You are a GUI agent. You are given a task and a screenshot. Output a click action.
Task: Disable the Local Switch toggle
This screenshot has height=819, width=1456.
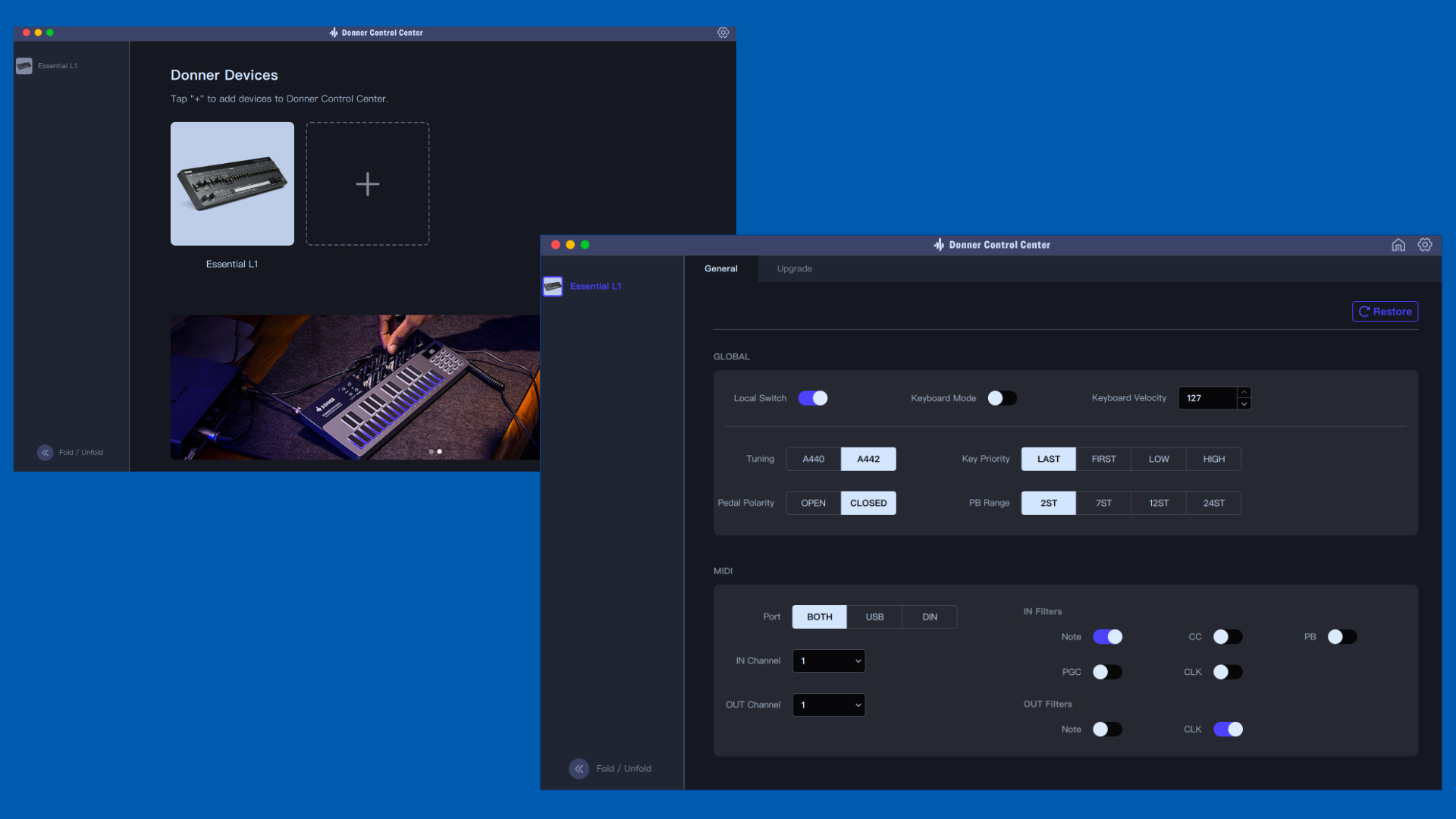coord(813,398)
